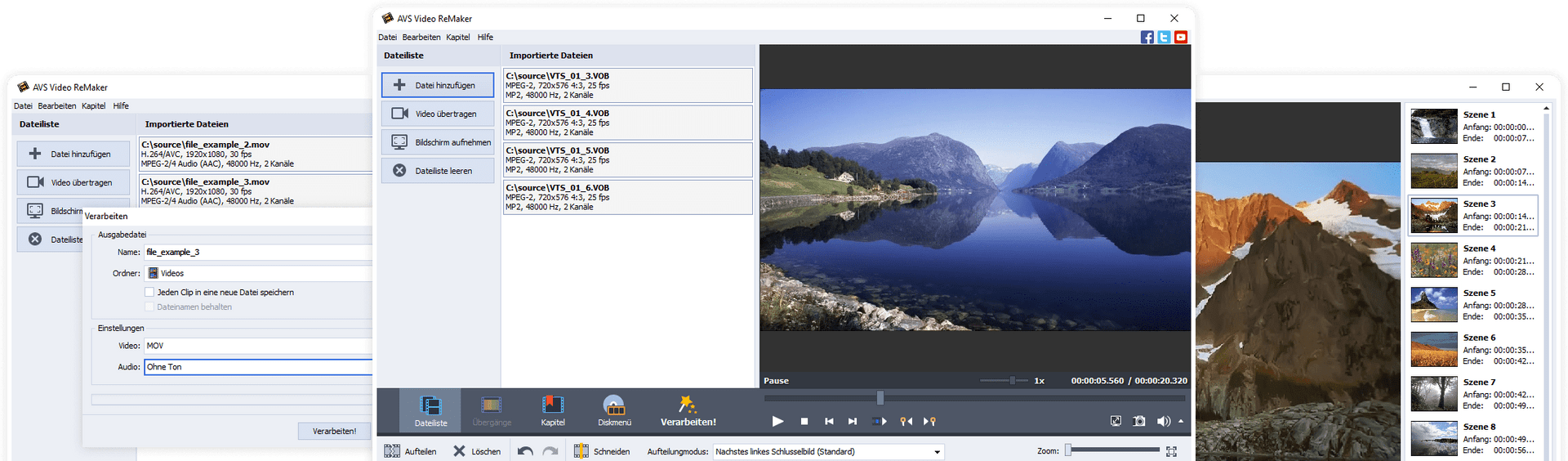Select the Szene 4 thumbnail
This screenshot has height=461, width=1568.
(x=1434, y=260)
